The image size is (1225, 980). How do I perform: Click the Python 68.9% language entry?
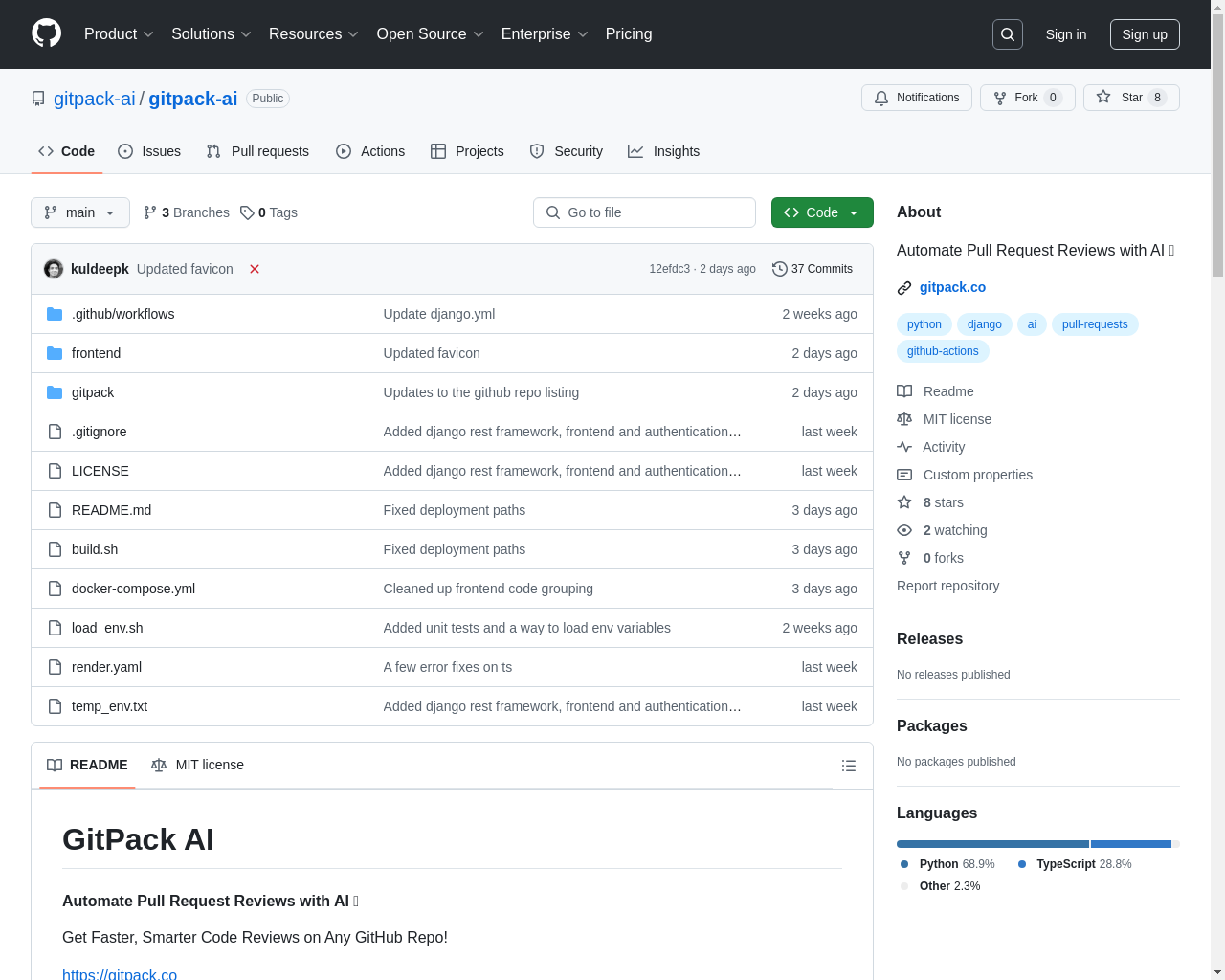947,864
